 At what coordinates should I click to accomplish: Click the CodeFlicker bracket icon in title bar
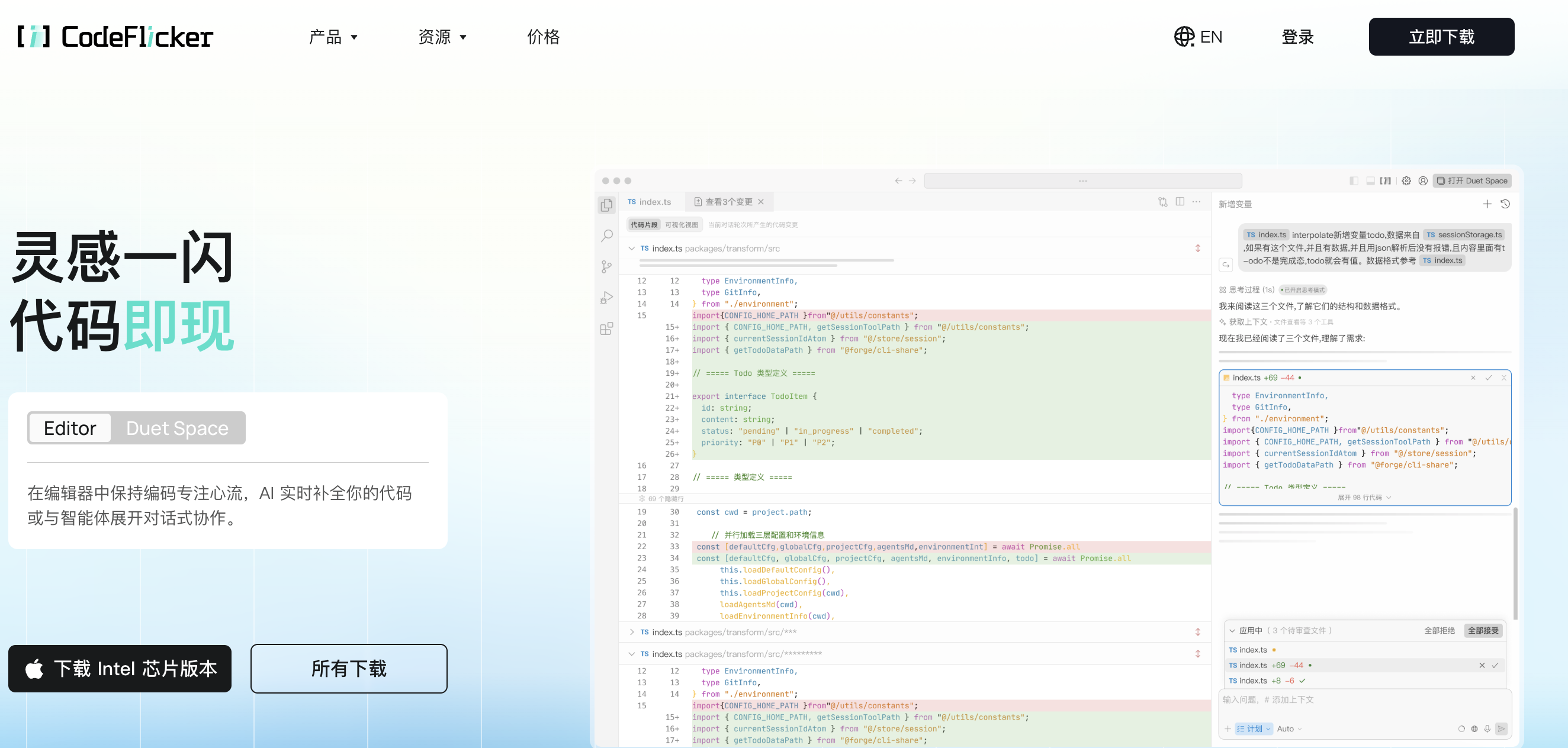[1386, 180]
